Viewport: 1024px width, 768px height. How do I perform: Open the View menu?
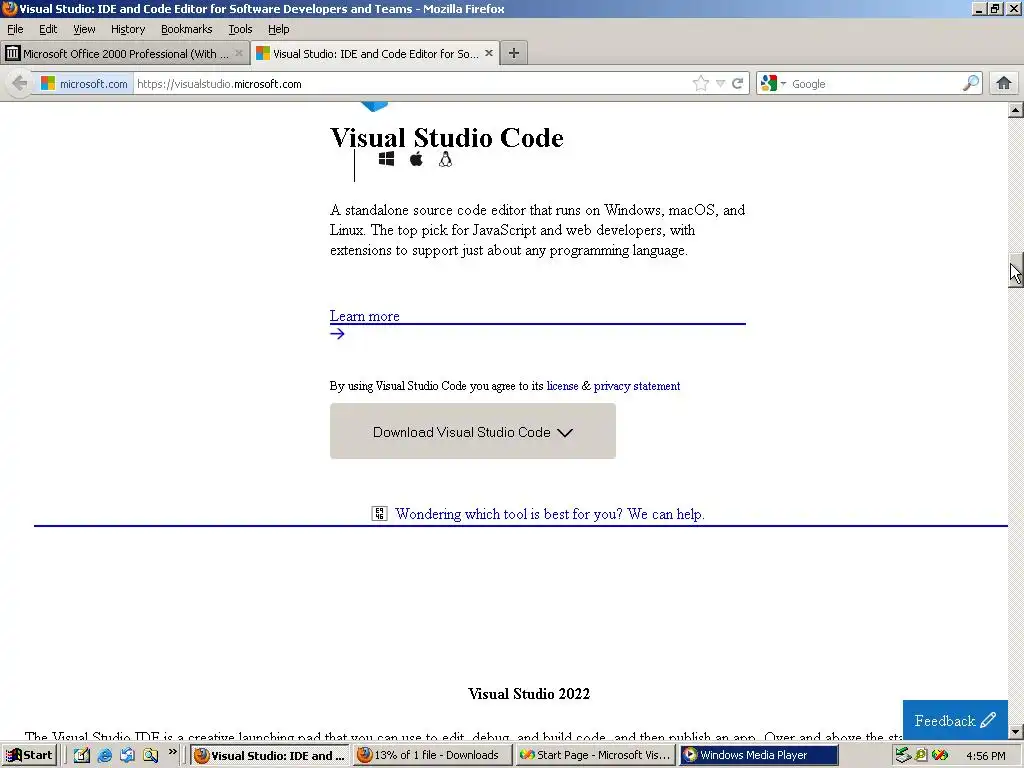tap(84, 29)
